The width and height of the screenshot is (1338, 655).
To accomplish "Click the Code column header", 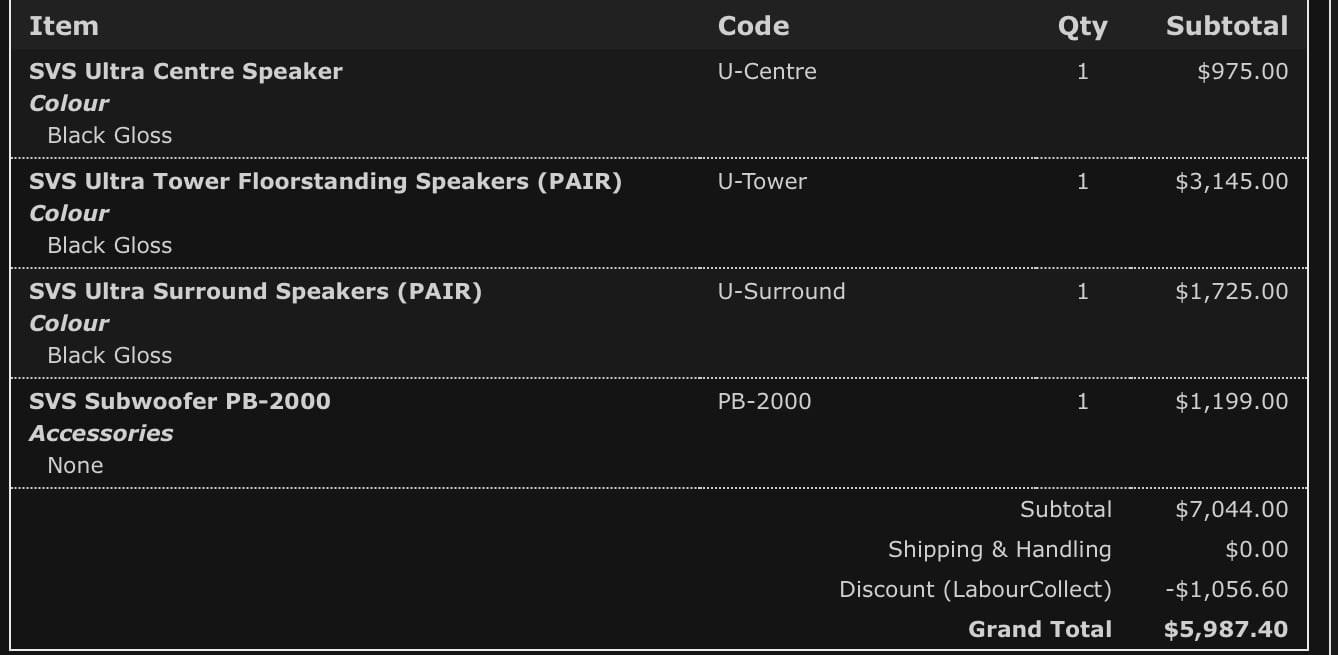I will pyautogui.click(x=753, y=26).
